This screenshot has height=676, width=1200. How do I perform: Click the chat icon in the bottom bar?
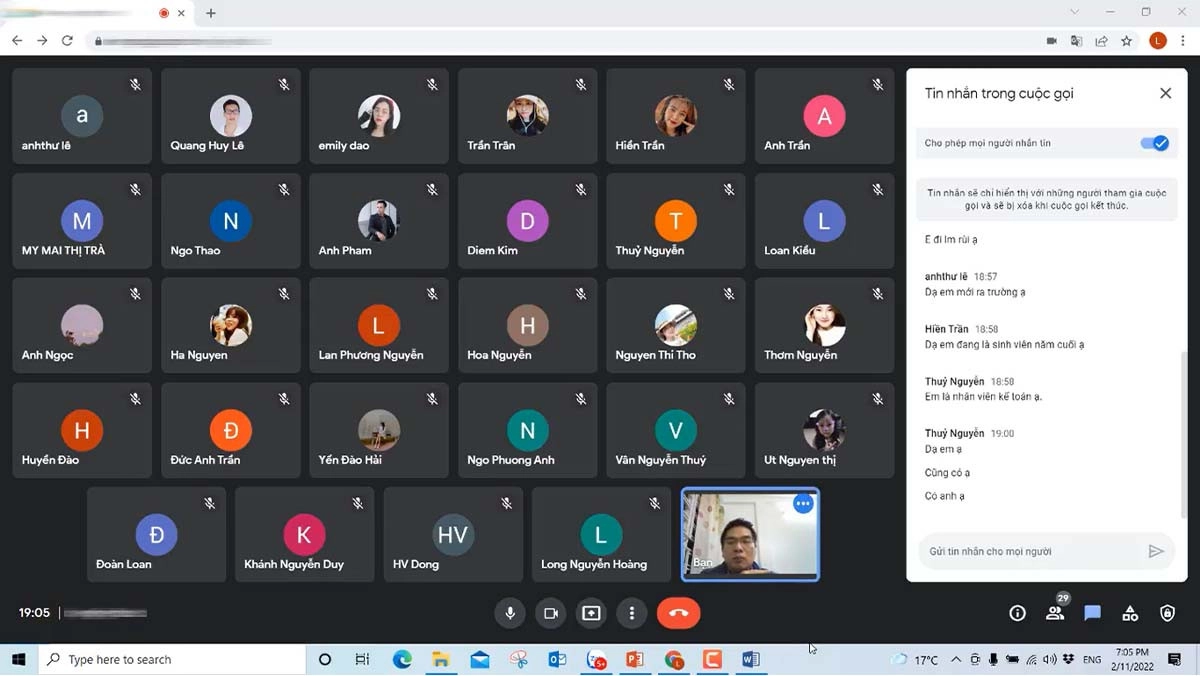click(x=1092, y=613)
